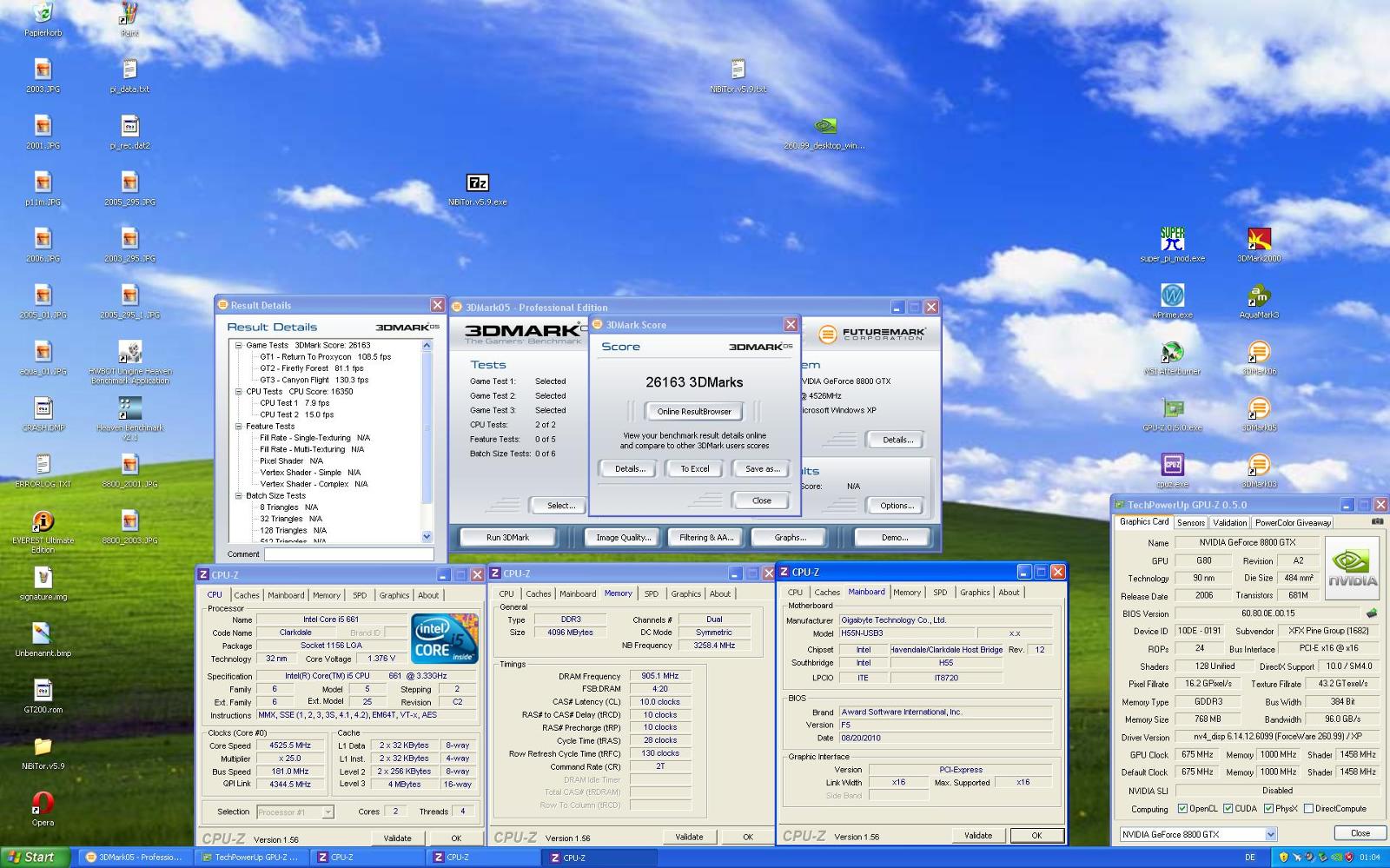The width and height of the screenshot is (1390, 868).
Task: Collapse the Feature Tests tree node
Action: click(x=239, y=427)
